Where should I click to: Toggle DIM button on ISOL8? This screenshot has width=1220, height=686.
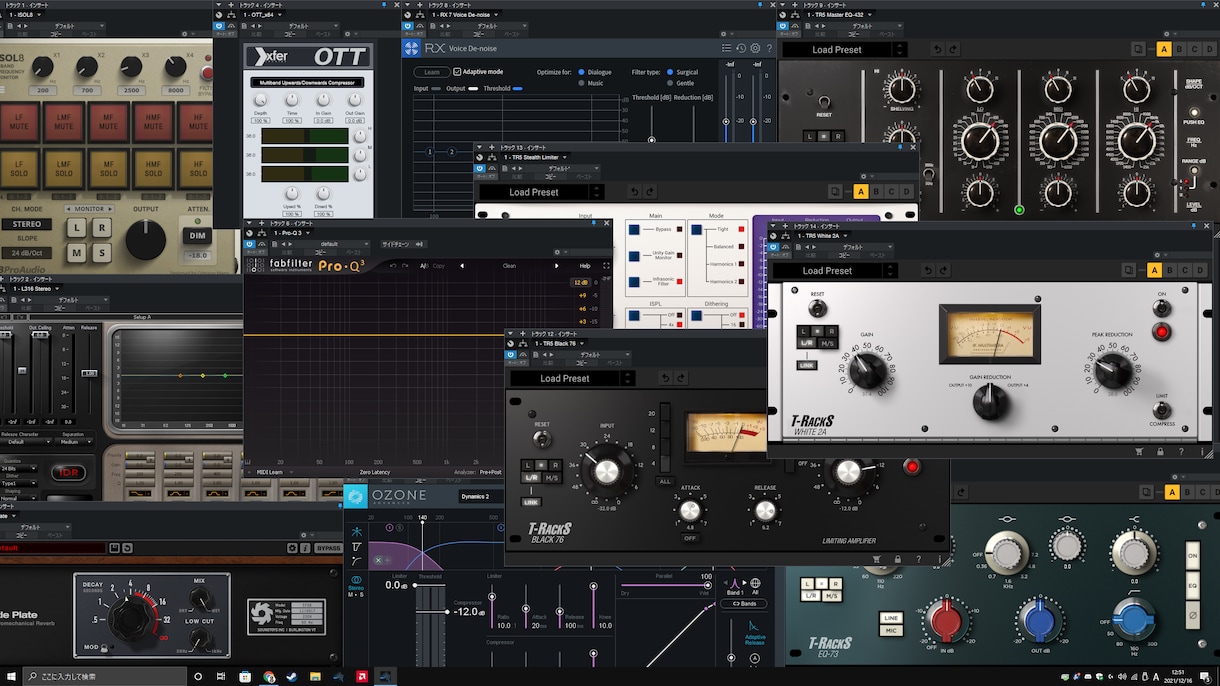pos(197,237)
